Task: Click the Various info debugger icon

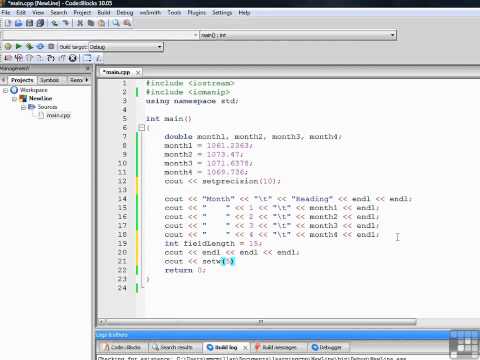Action: (x=98, y=58)
